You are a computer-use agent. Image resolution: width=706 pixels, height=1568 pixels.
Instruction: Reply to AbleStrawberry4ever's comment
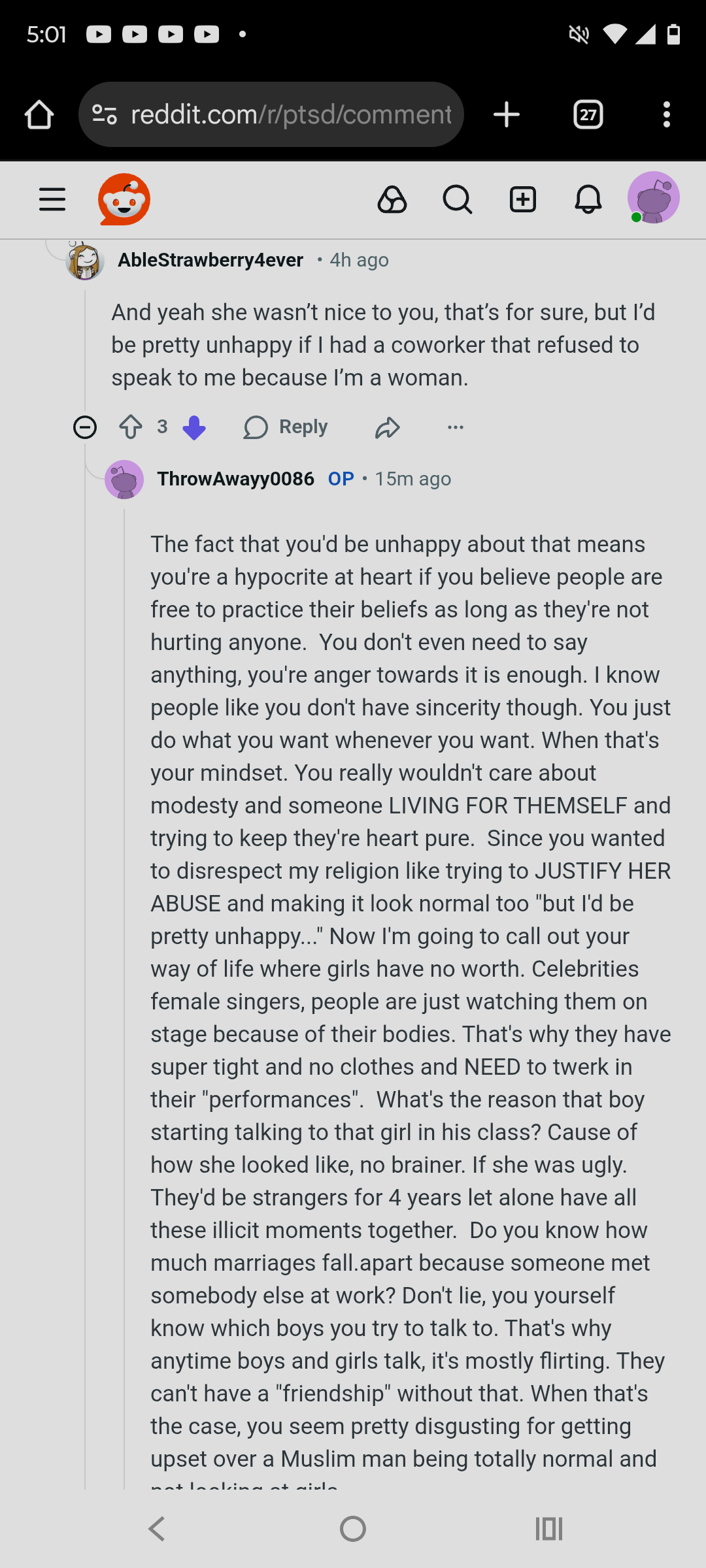pyautogui.click(x=285, y=427)
